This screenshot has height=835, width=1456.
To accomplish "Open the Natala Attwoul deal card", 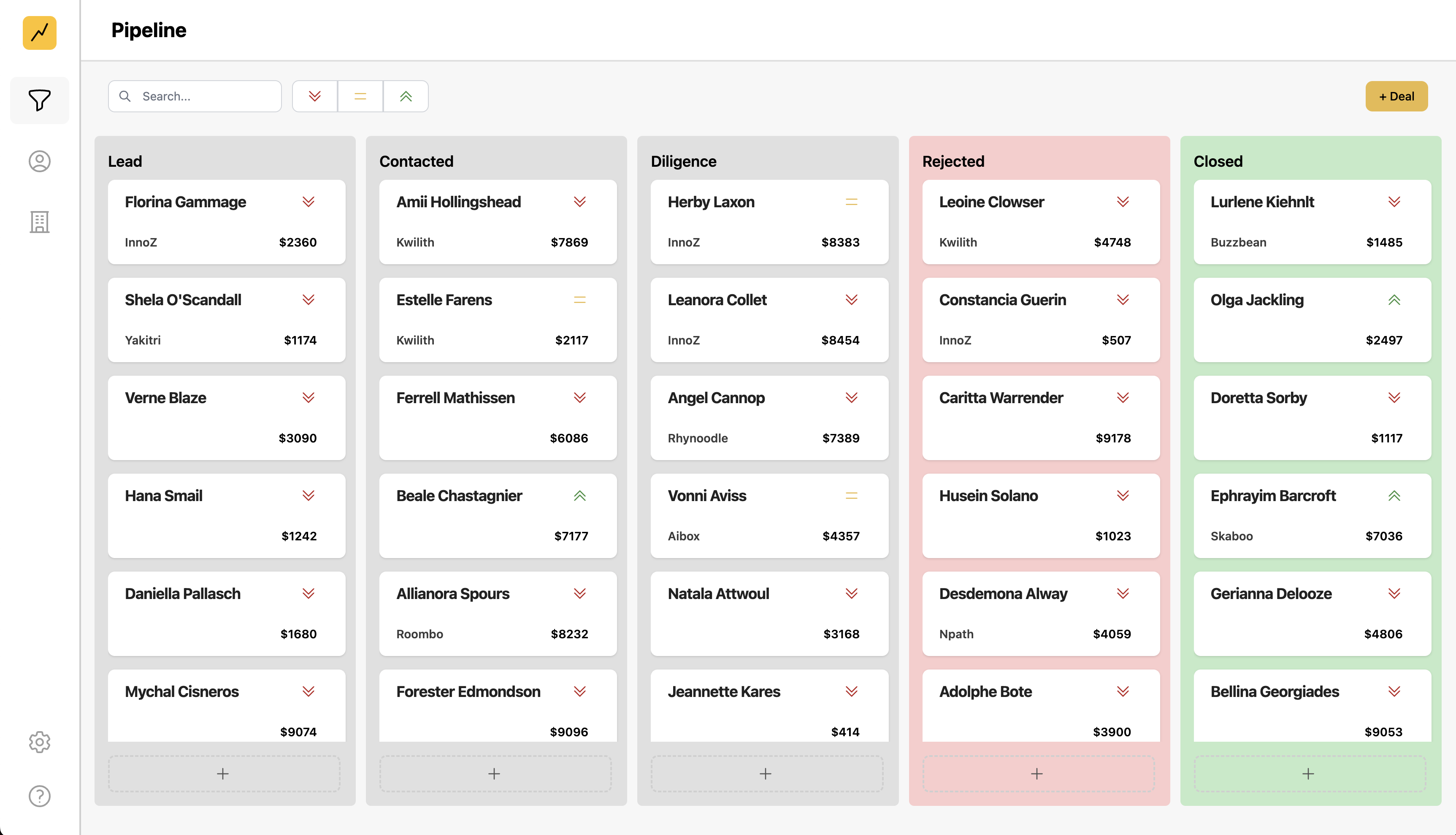I will click(x=769, y=614).
